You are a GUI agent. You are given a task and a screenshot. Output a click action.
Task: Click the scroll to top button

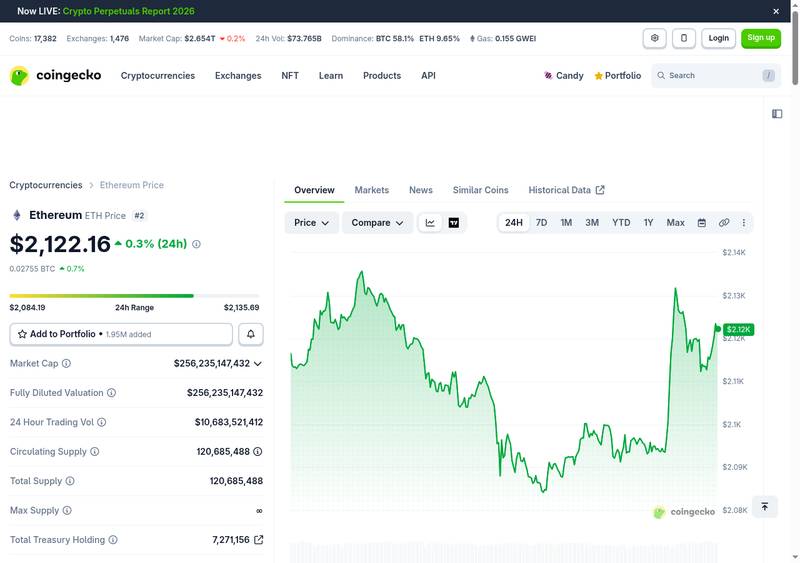pos(764,506)
